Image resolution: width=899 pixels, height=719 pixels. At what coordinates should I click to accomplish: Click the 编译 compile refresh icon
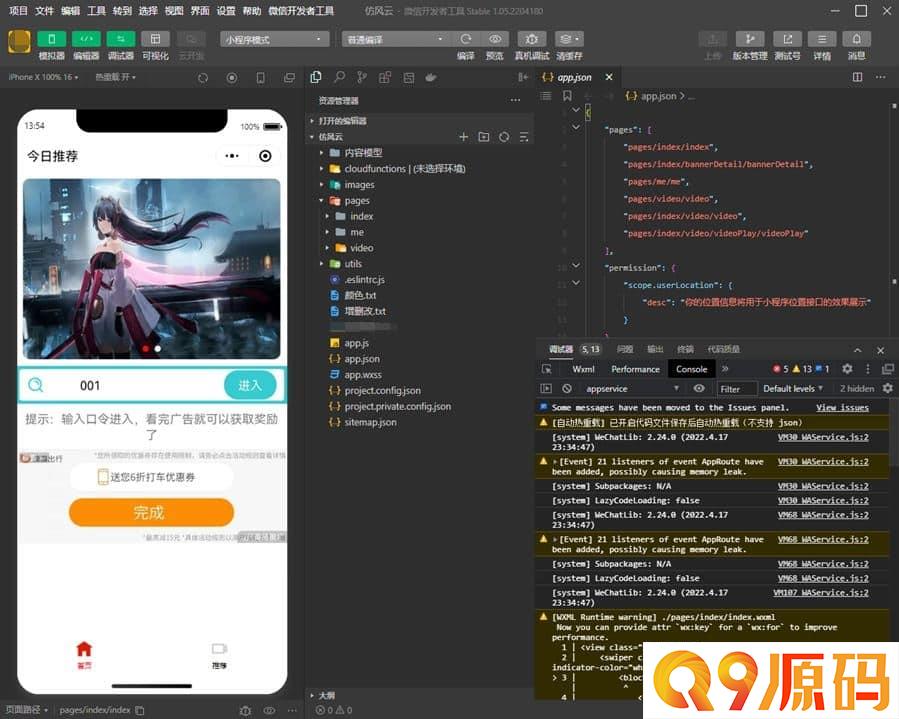(x=466, y=39)
